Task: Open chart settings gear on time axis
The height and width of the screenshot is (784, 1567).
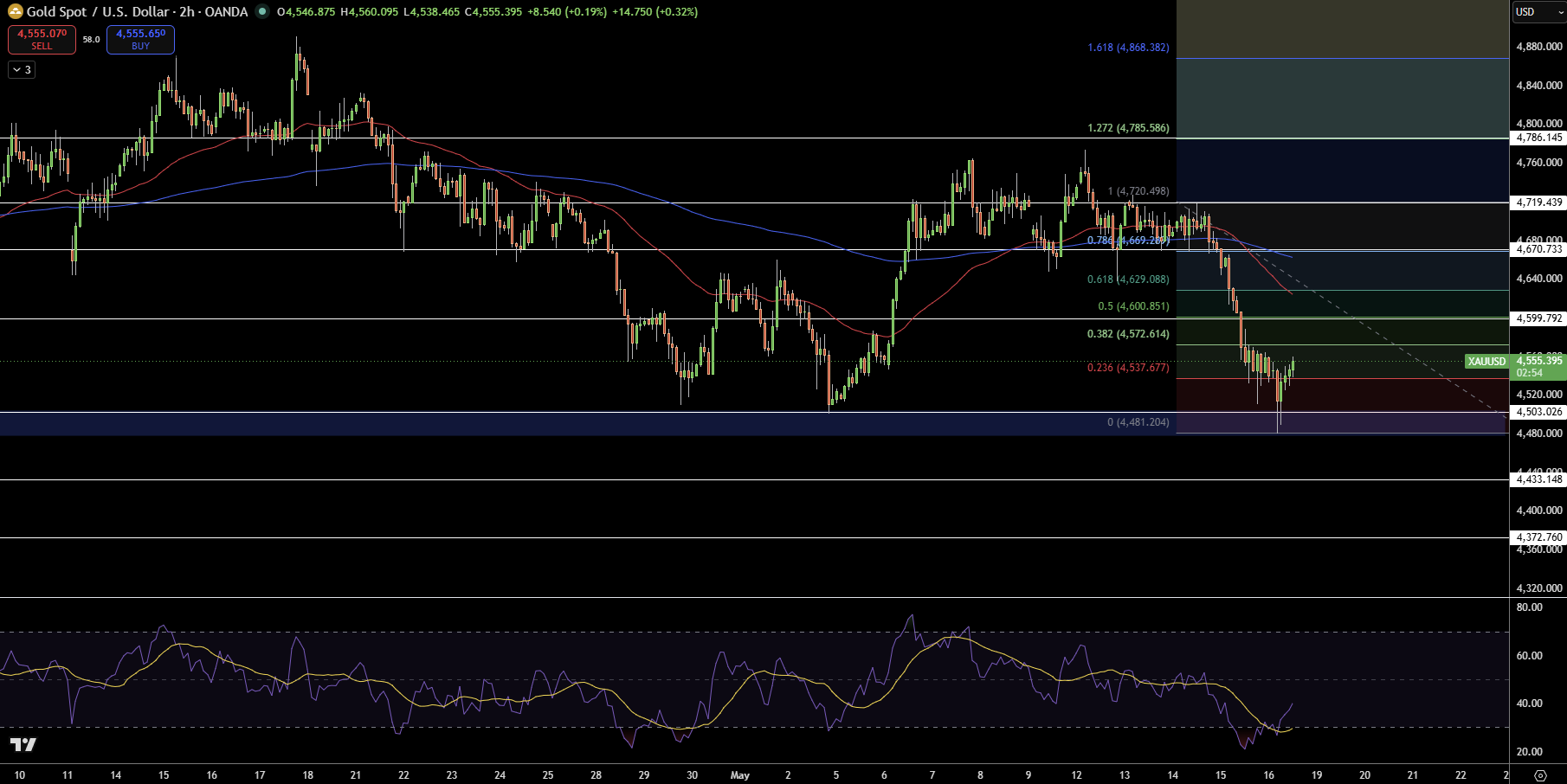Action: tap(1540, 775)
